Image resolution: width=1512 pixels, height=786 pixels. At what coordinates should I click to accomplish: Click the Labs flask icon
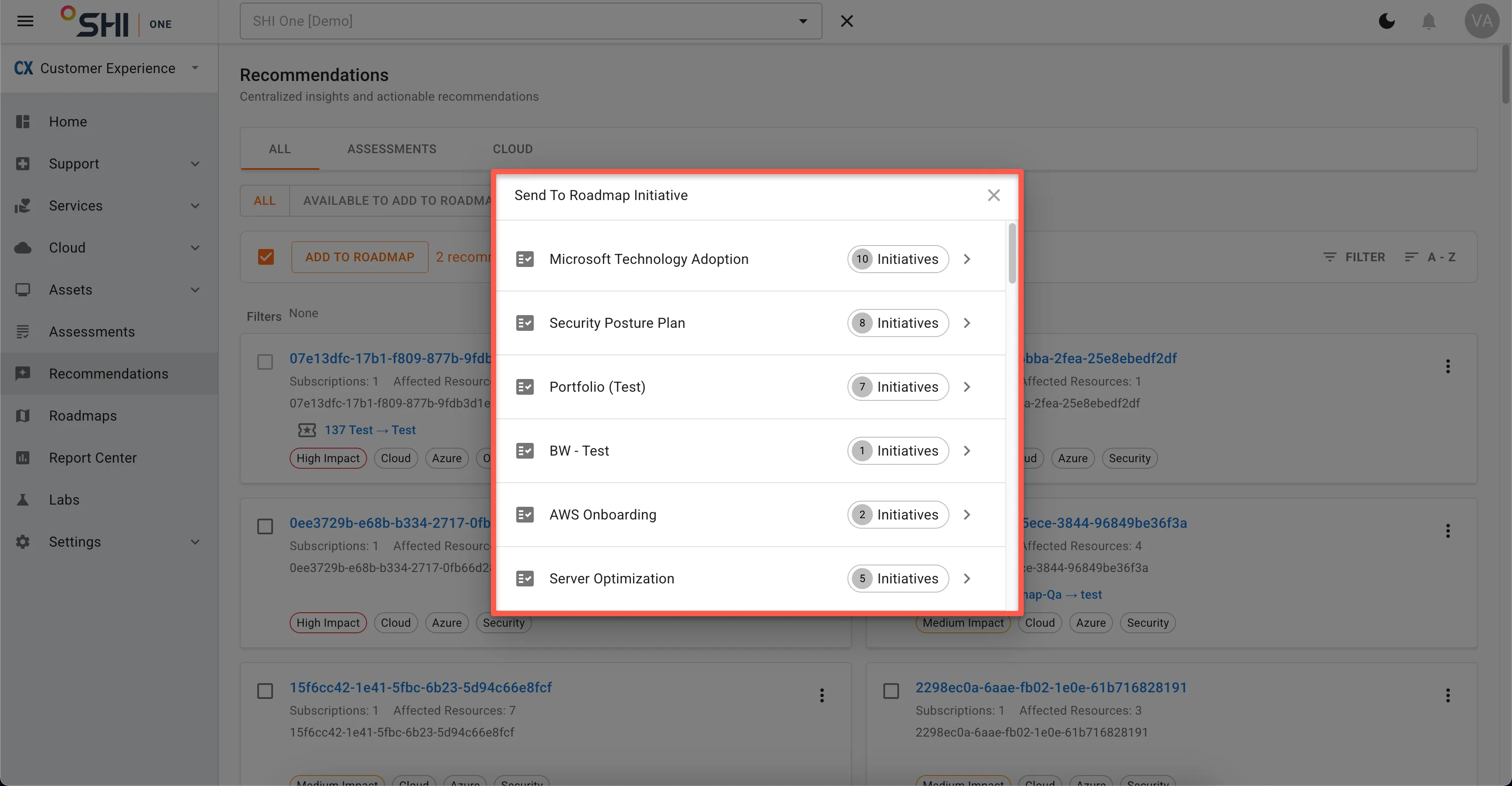[x=23, y=499]
